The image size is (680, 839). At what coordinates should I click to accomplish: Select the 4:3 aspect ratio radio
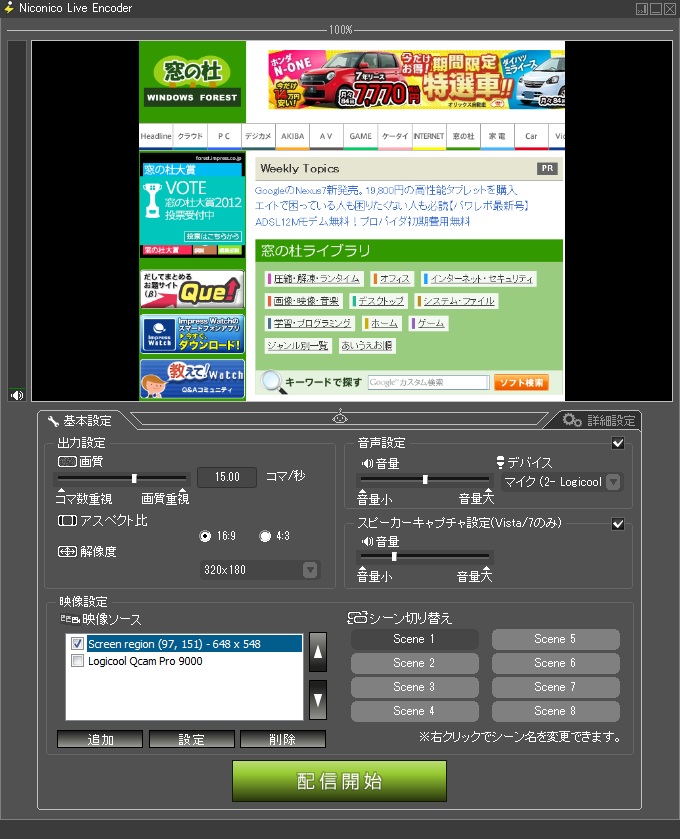(x=265, y=536)
